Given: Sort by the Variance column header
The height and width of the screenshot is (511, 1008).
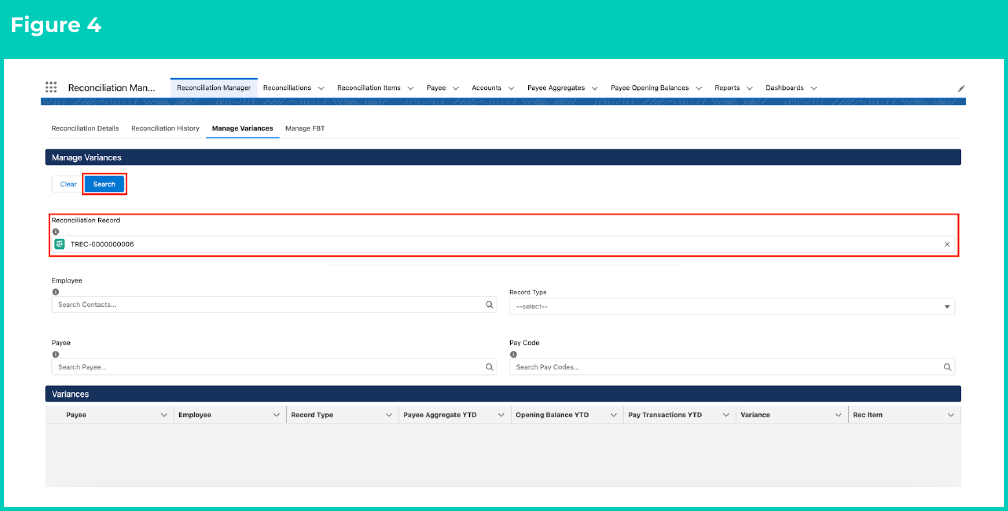Looking at the screenshot, I should point(755,415).
